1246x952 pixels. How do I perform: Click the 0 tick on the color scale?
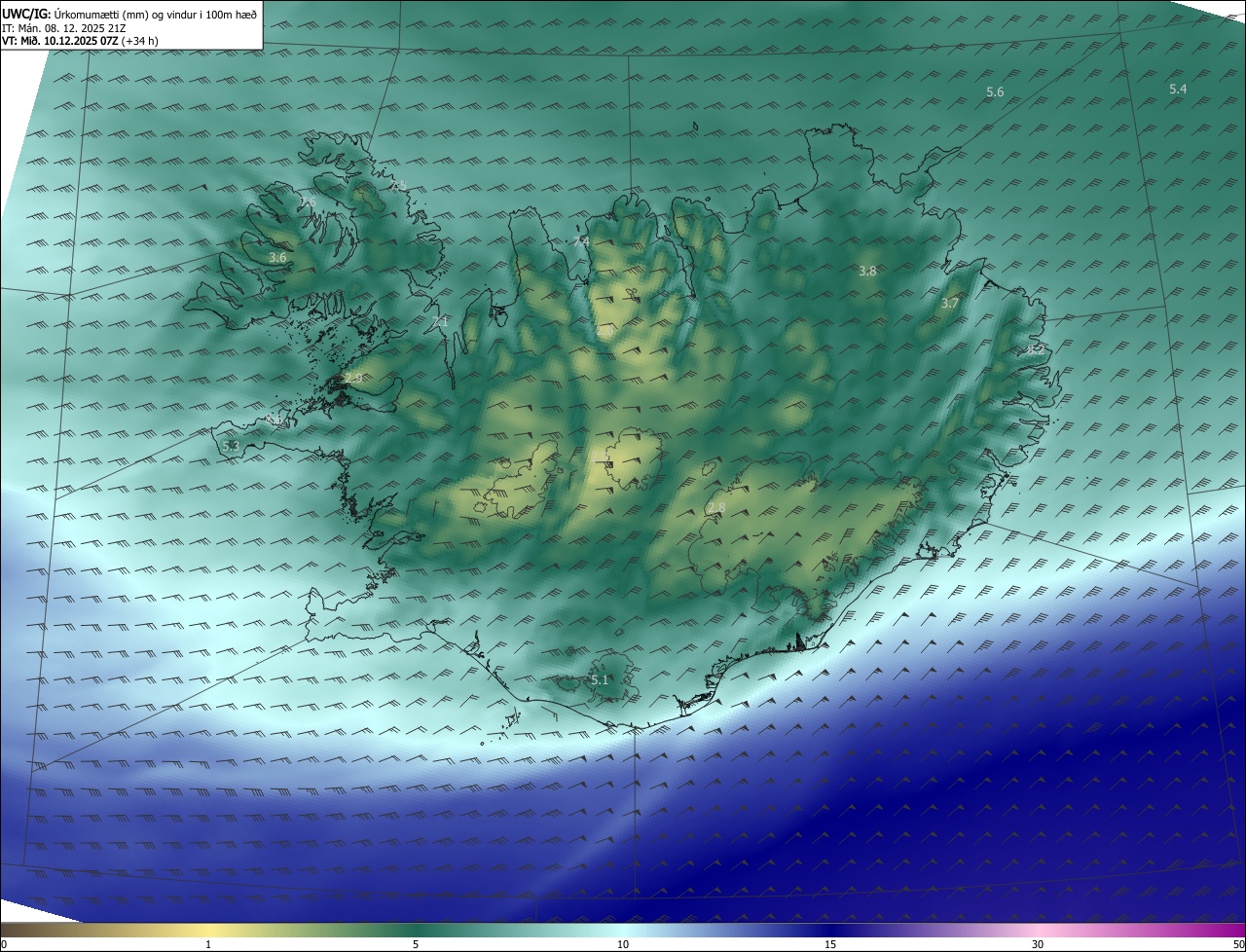[4, 944]
